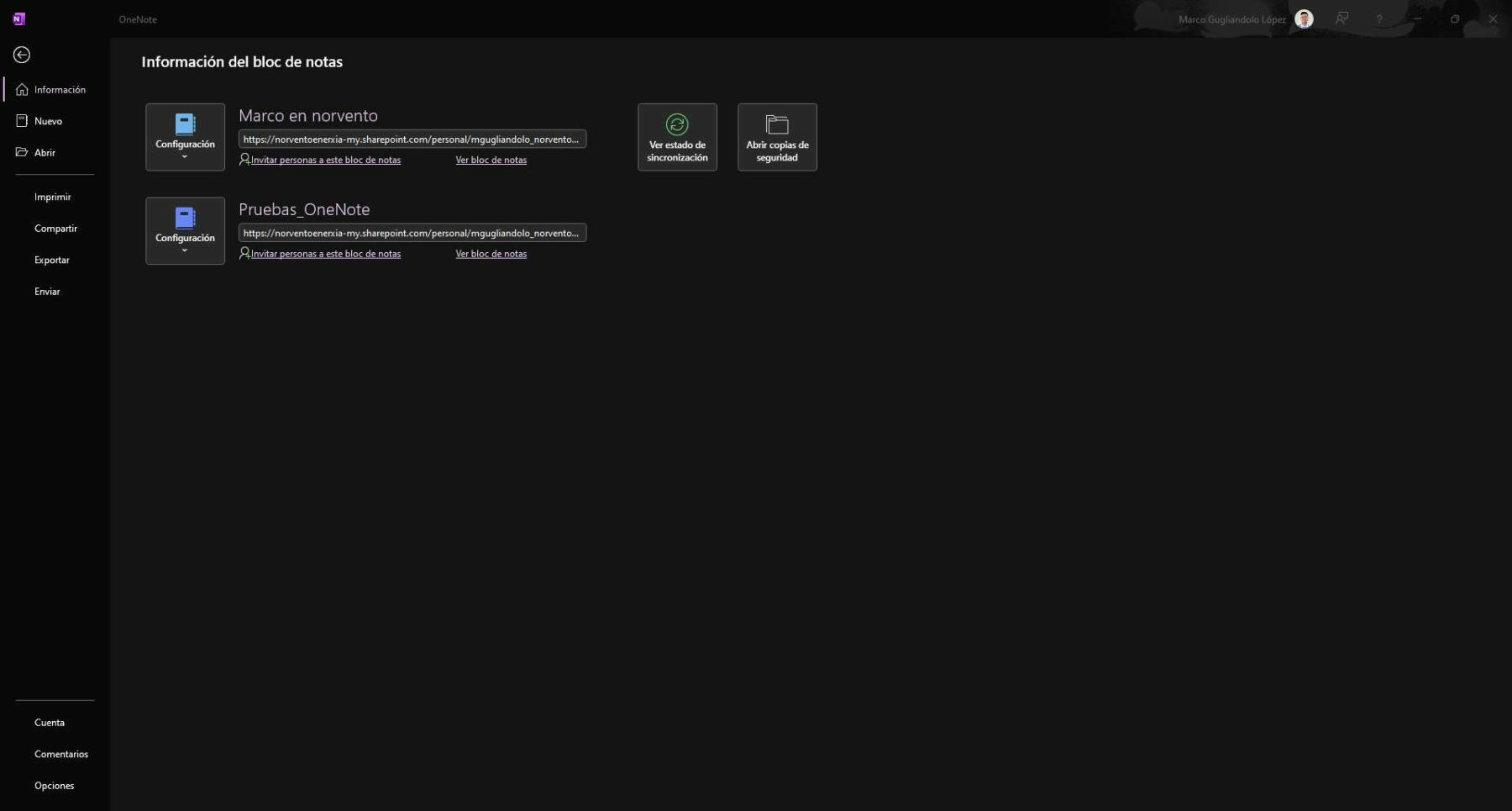Open Abrir copias de seguridad

click(x=777, y=137)
